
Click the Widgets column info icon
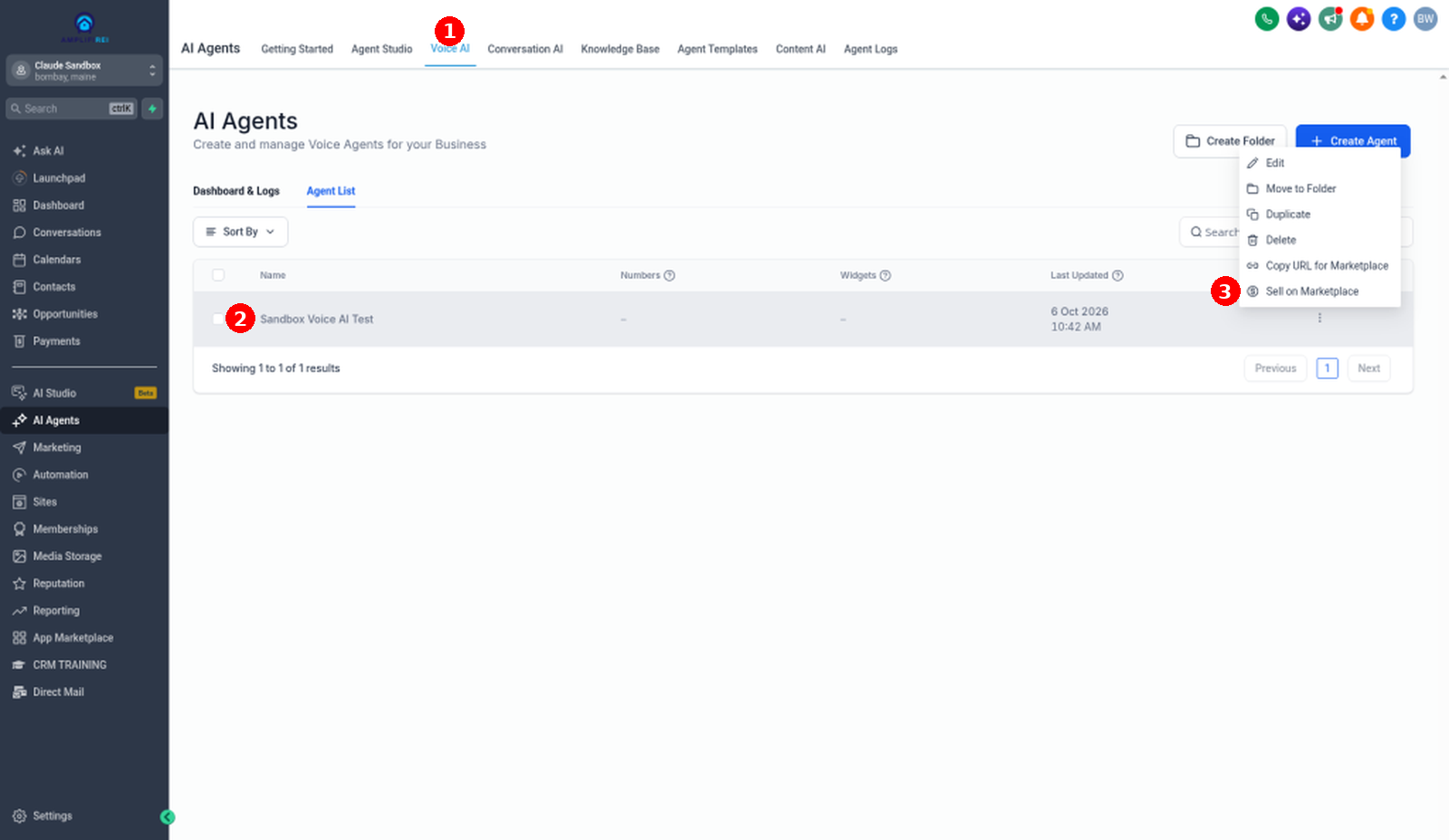886,275
